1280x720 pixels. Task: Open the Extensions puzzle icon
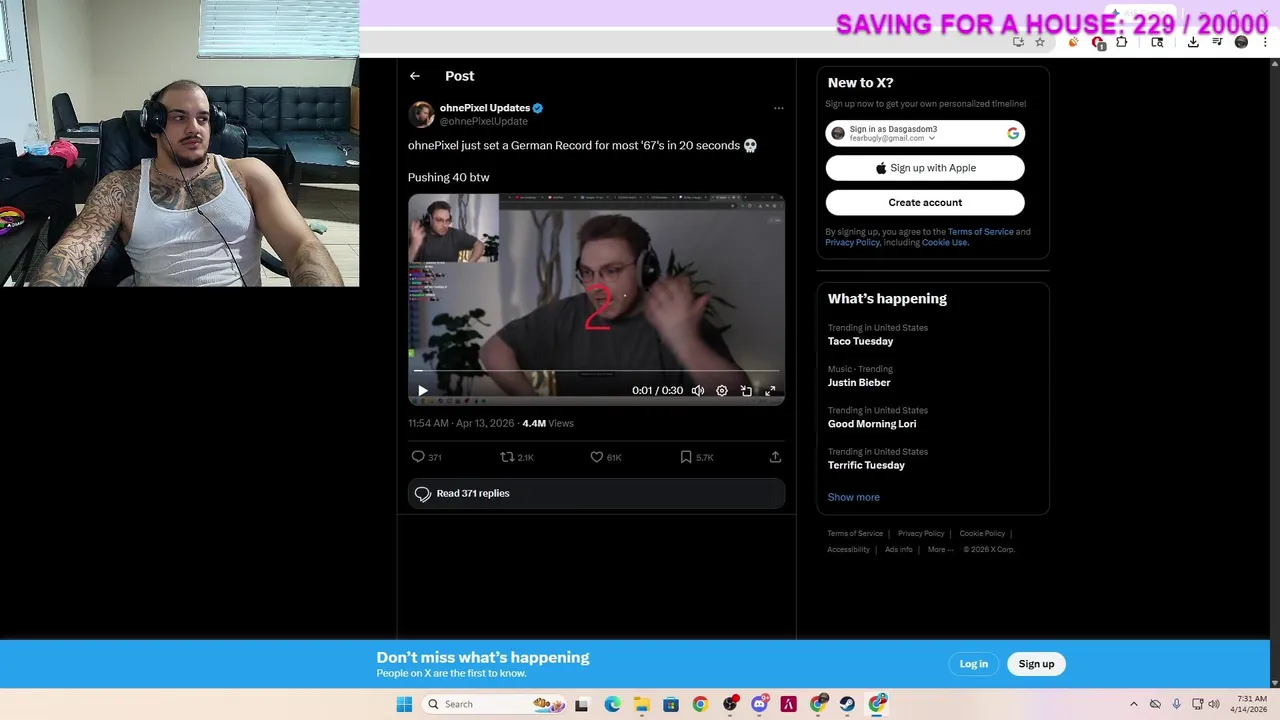click(1122, 42)
